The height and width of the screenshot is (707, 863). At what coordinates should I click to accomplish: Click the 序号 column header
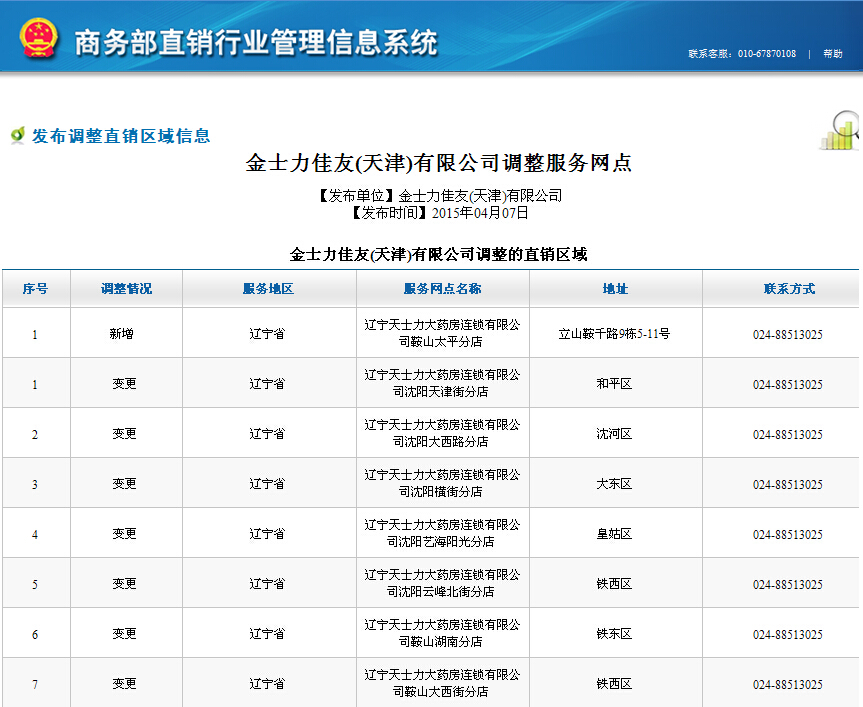[35, 289]
